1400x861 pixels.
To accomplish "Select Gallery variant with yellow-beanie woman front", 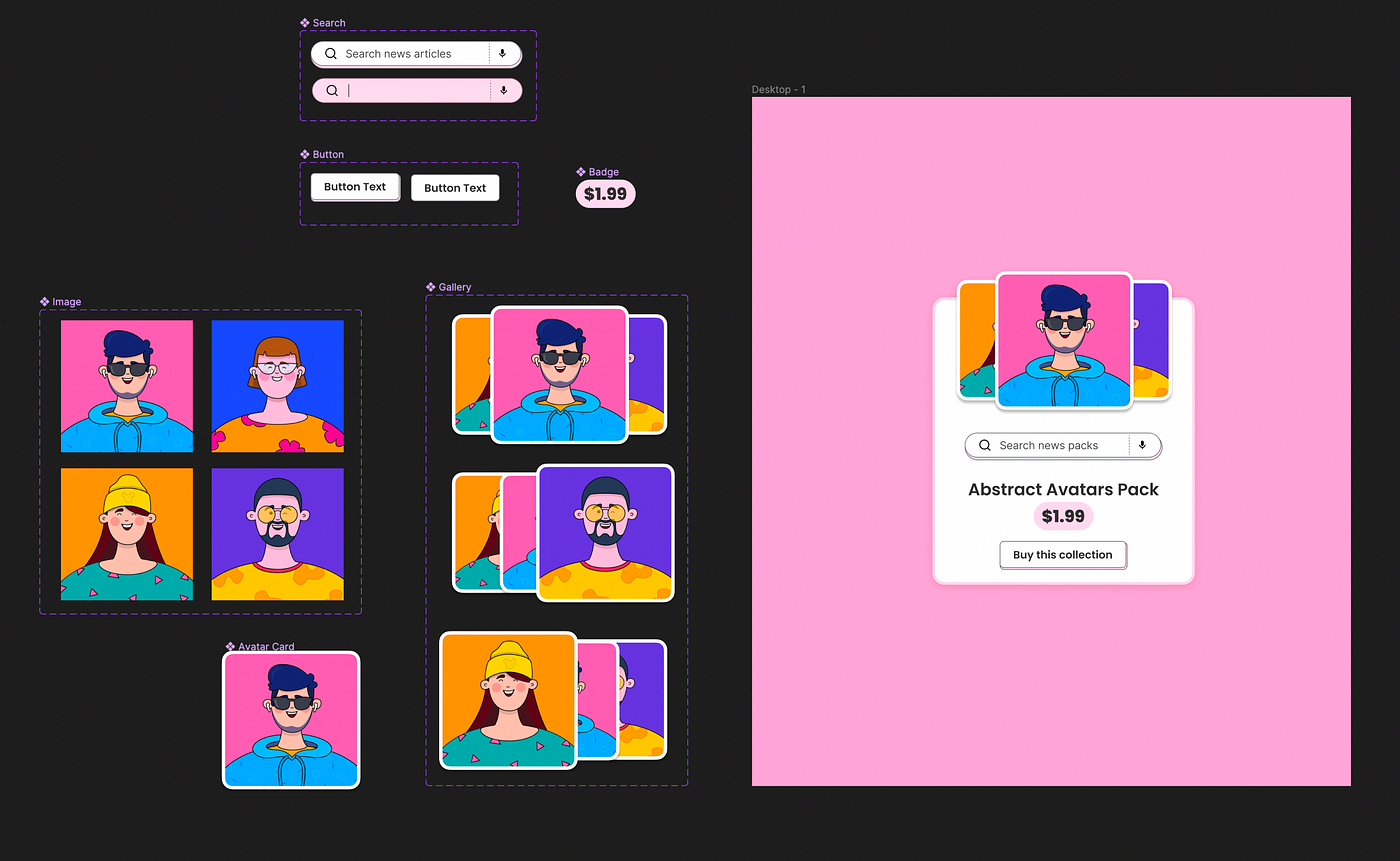I will pyautogui.click(x=554, y=701).
